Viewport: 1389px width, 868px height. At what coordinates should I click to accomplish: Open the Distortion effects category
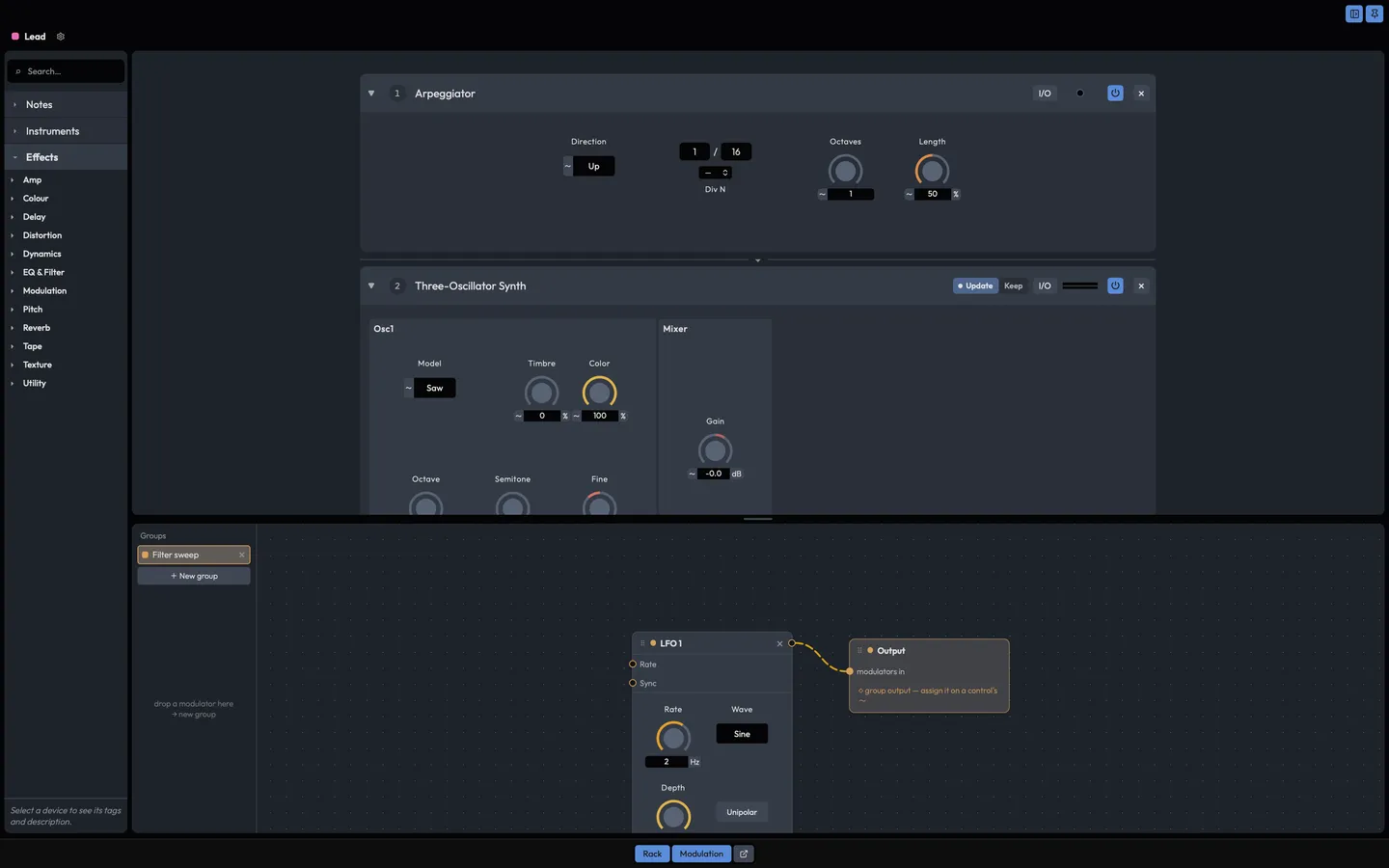click(42, 235)
